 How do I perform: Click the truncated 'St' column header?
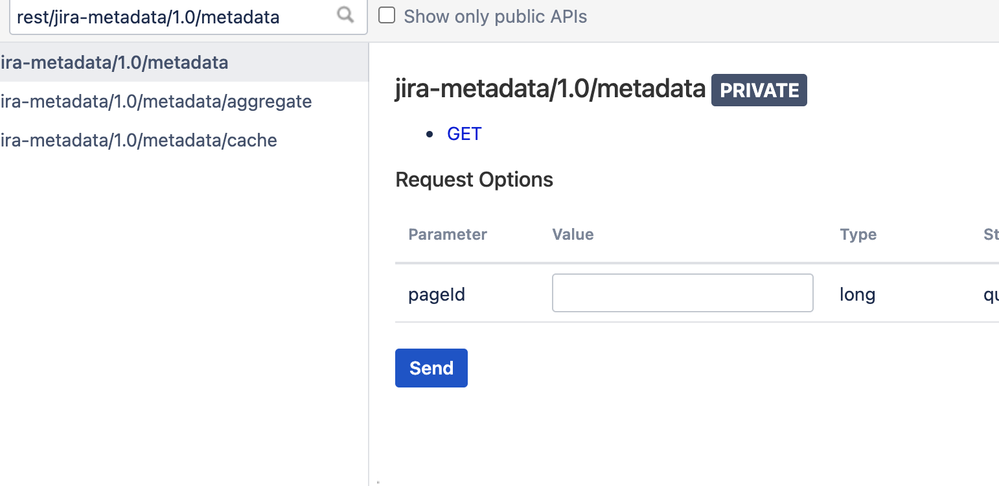pos(990,235)
